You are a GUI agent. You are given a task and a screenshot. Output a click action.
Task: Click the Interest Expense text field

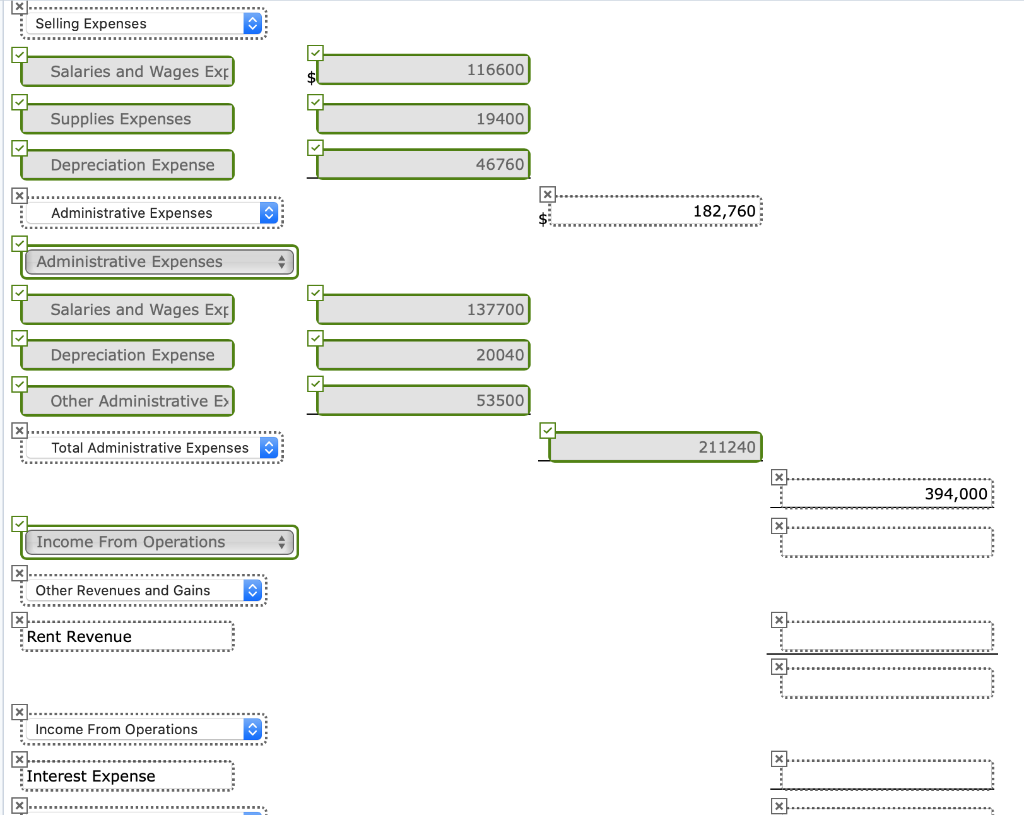point(127,776)
